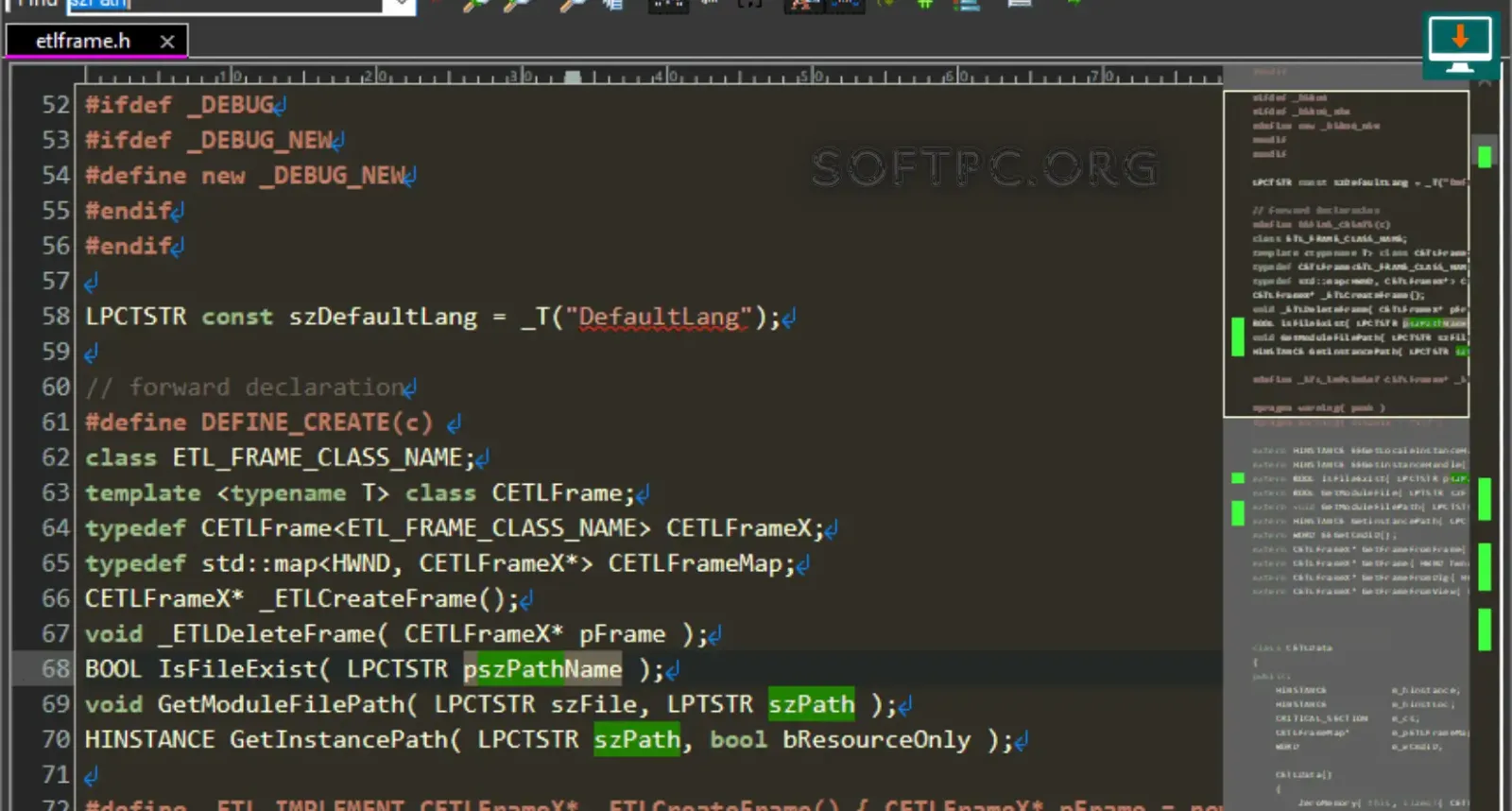Click the green arrow toolbar icon
The image size is (1512, 811).
point(1074,3)
